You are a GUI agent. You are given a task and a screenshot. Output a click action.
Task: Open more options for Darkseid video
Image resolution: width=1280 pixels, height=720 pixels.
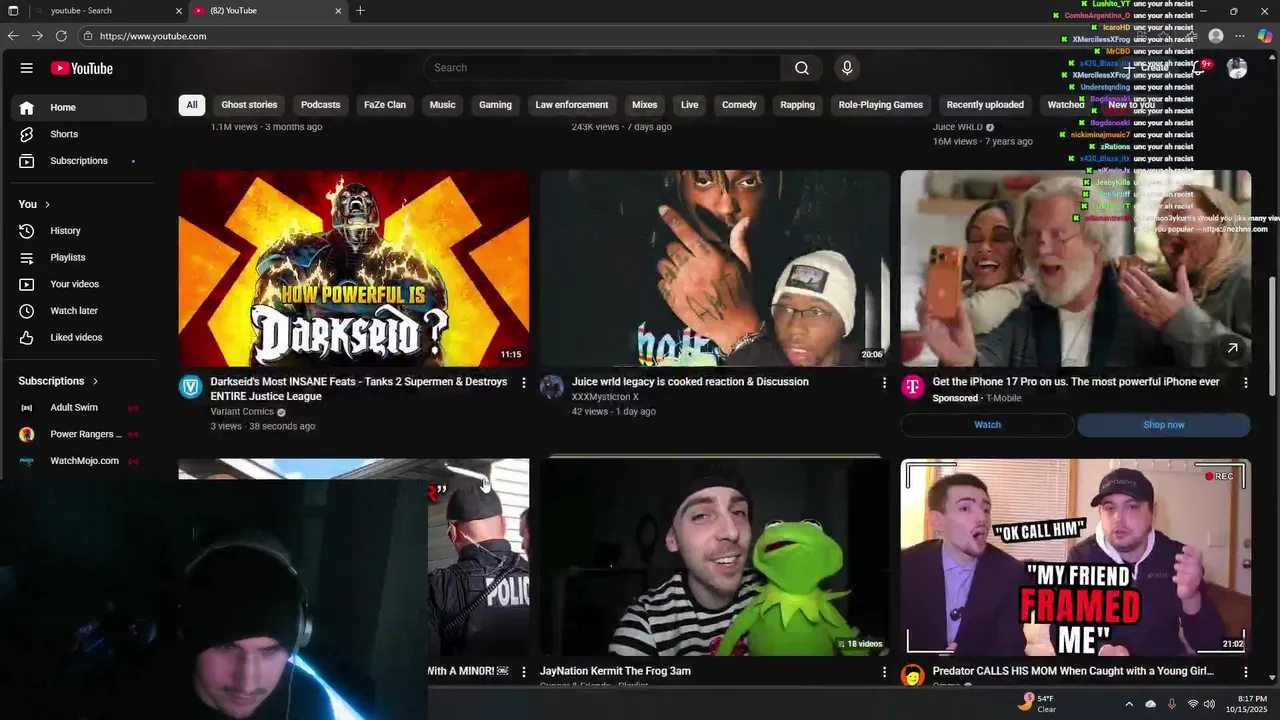coord(523,383)
